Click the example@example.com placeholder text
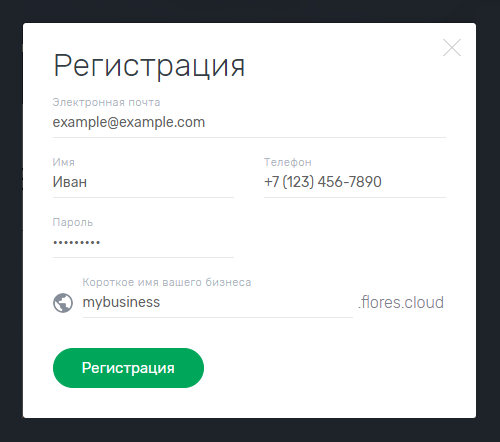500x442 pixels. [x=129, y=122]
